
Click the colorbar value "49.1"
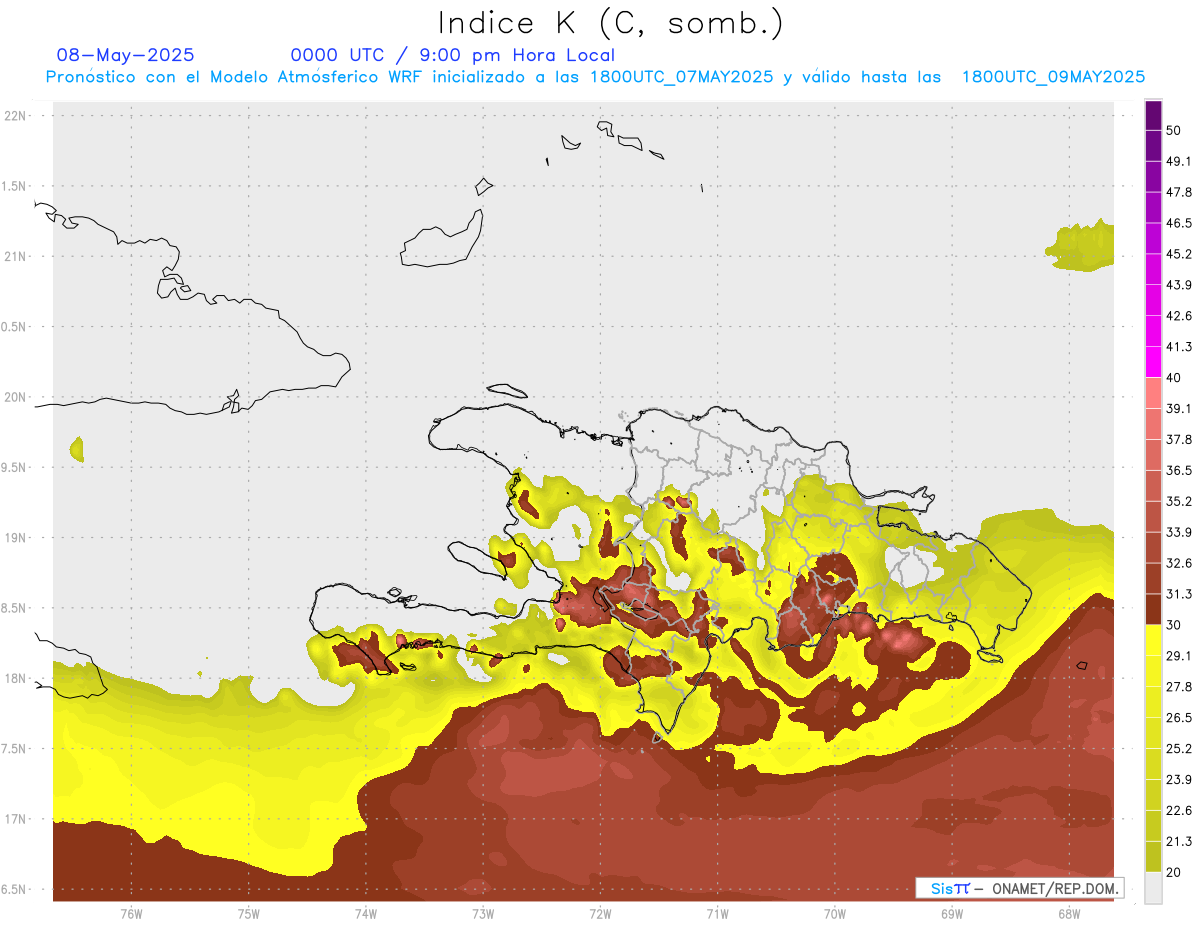[x=1179, y=161]
